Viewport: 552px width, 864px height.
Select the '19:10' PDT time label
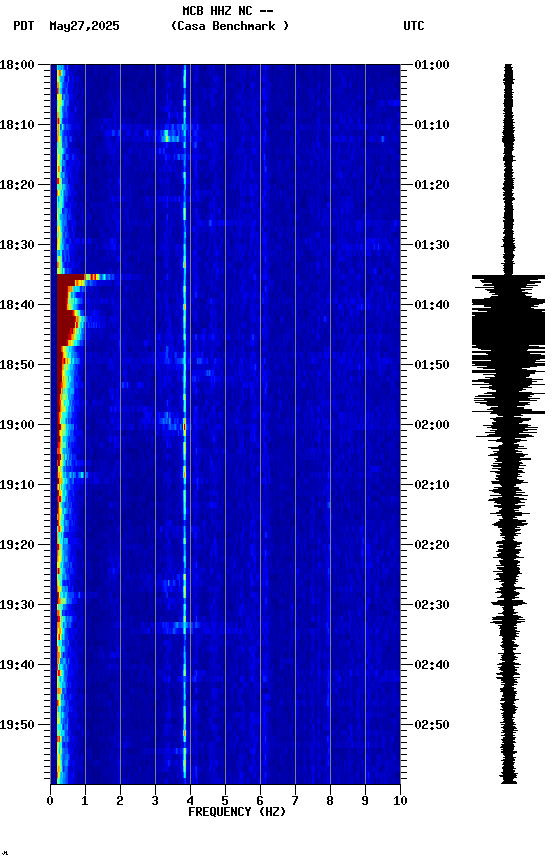(17, 485)
